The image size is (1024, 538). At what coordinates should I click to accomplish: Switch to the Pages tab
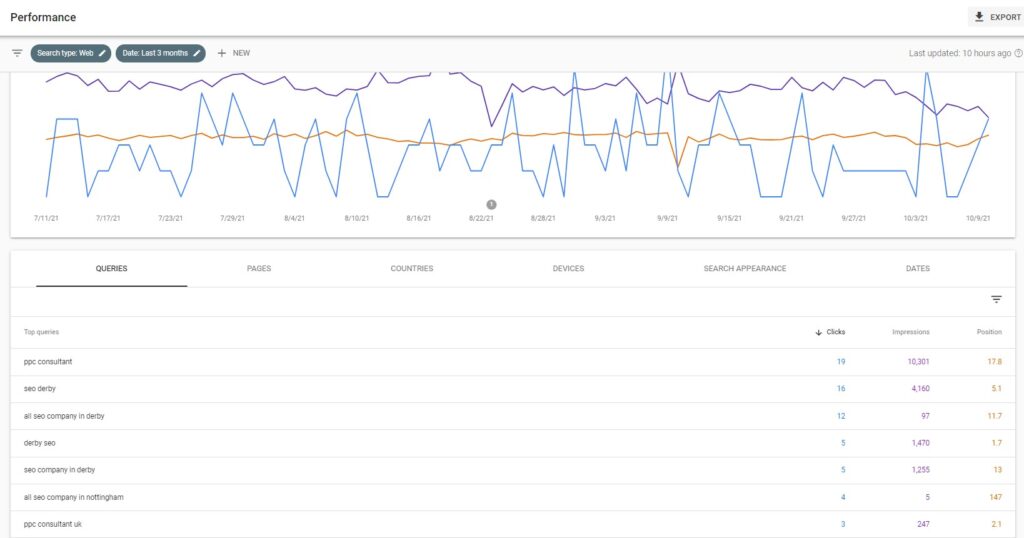tap(259, 268)
